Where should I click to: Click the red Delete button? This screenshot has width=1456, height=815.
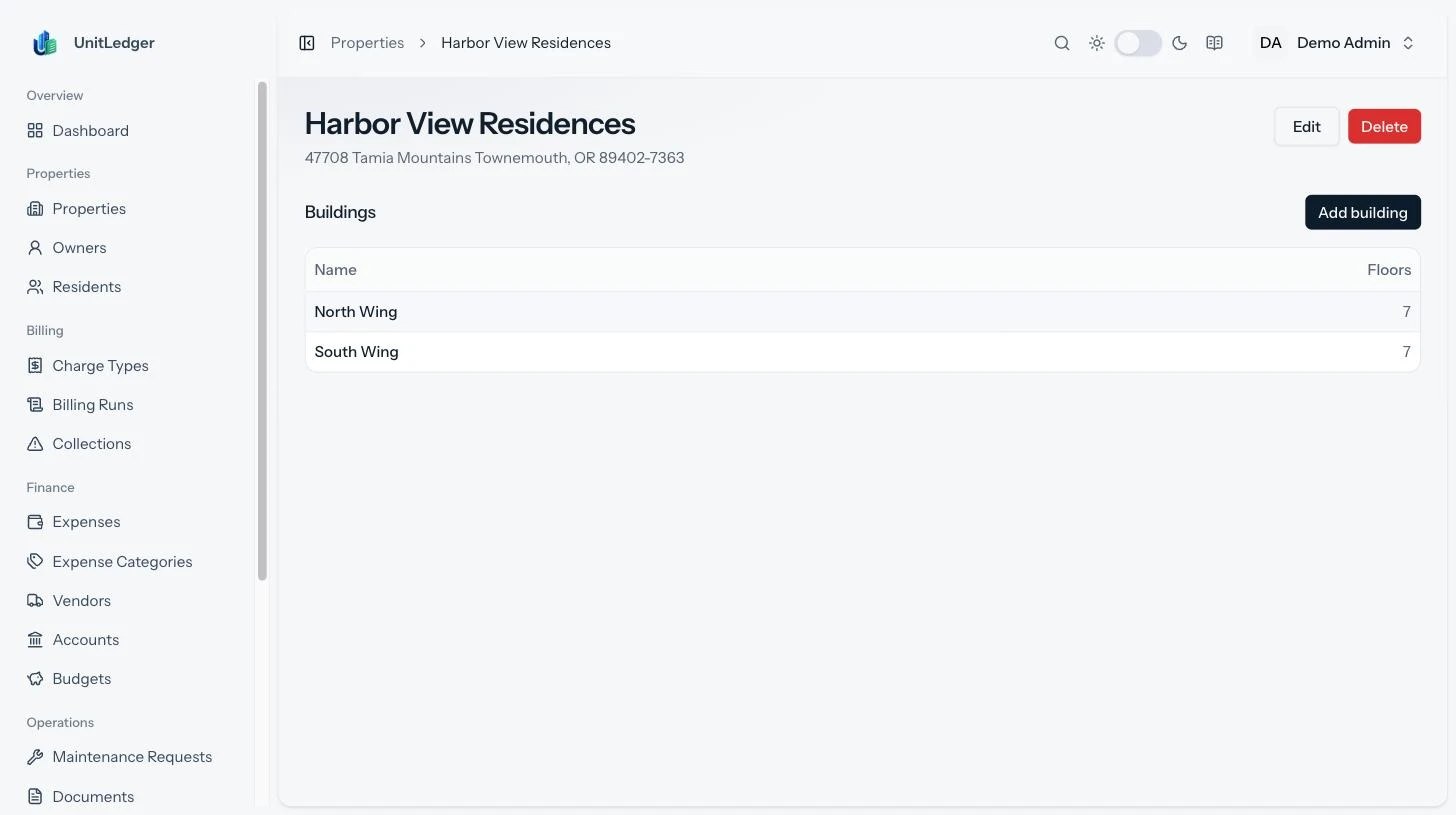pyautogui.click(x=1384, y=126)
